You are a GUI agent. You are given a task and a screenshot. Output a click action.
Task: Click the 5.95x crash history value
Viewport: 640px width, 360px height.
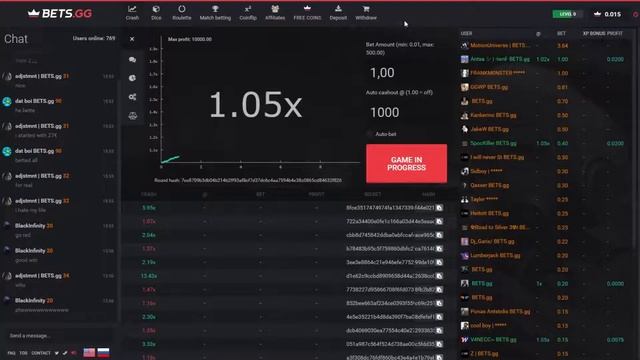(149, 208)
